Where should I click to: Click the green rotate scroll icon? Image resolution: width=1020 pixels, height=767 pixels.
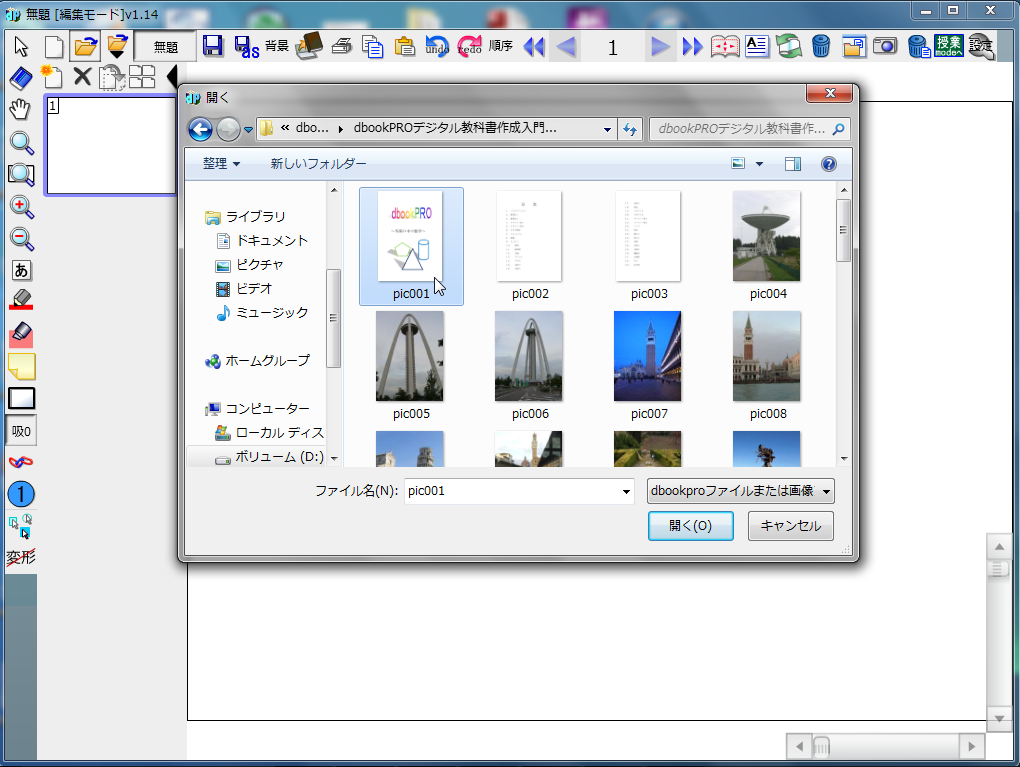coord(788,46)
